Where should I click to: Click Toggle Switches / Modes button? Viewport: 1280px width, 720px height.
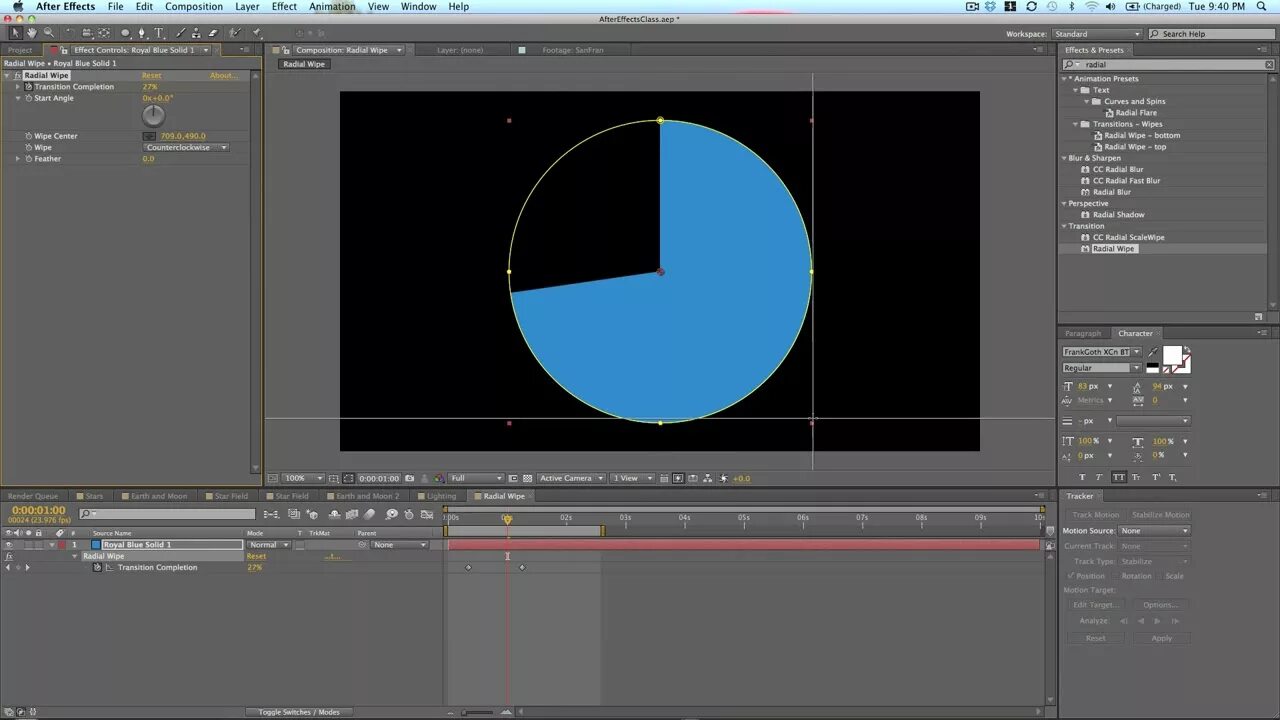[x=299, y=712]
